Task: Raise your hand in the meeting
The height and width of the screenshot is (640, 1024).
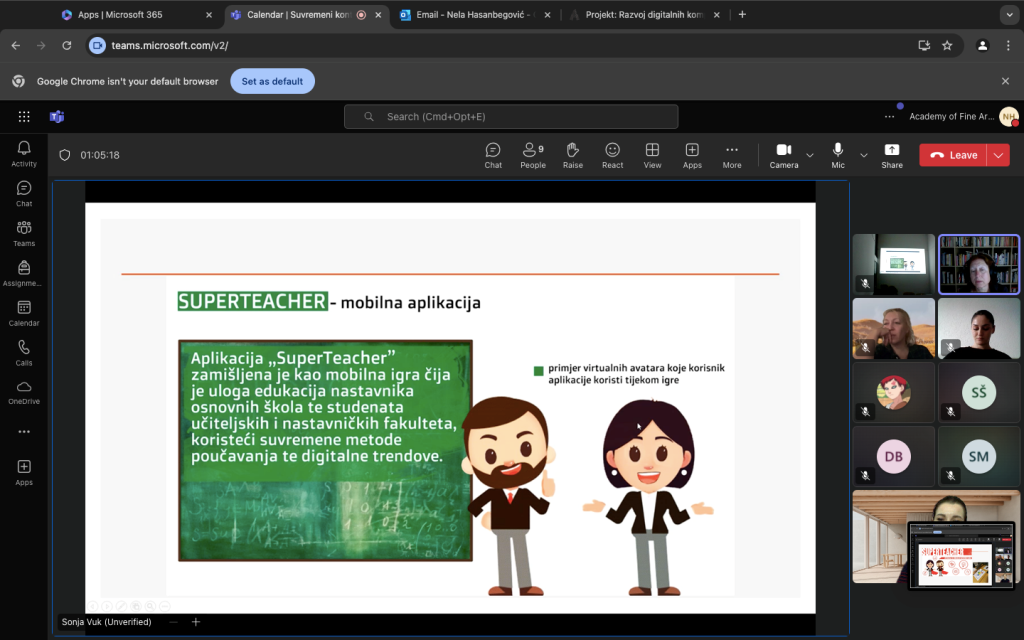Action: pos(573,154)
